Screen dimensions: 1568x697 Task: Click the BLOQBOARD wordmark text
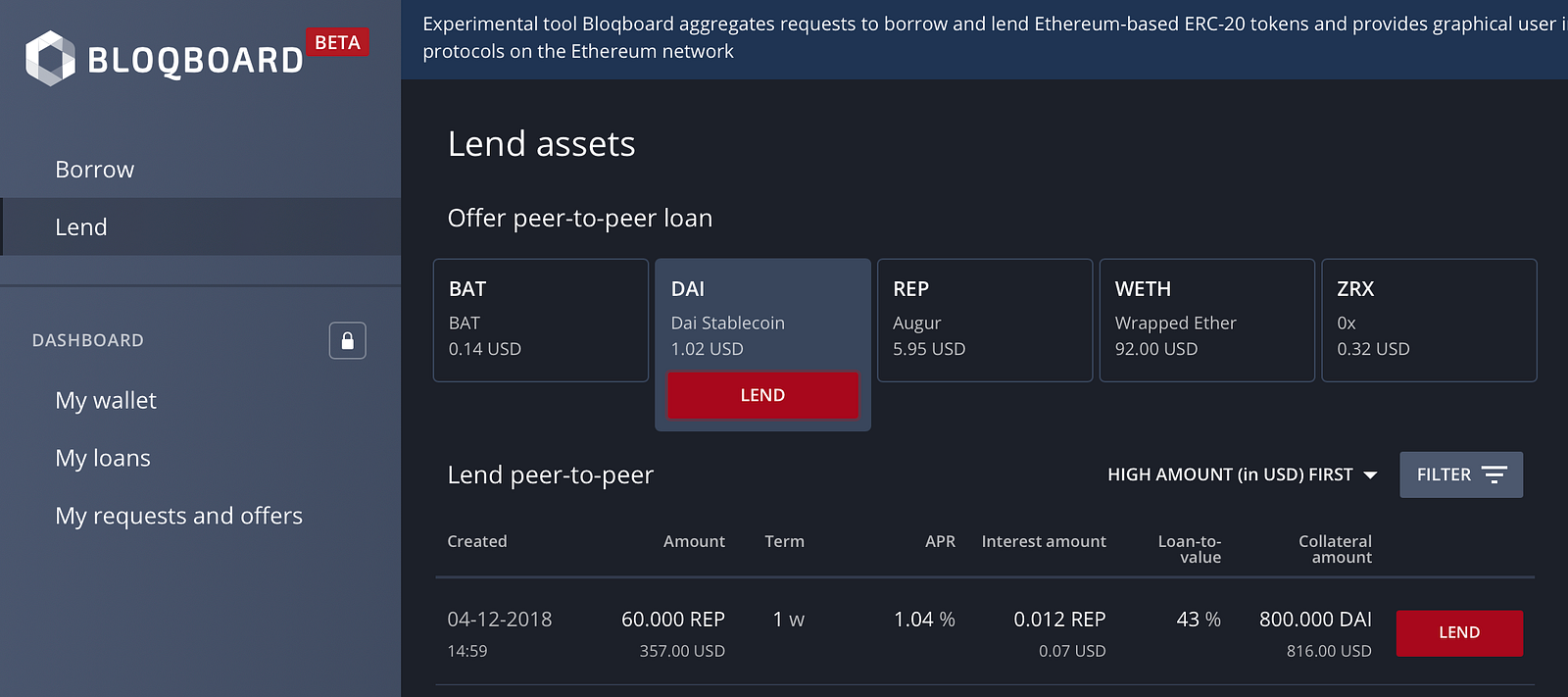tap(195, 61)
